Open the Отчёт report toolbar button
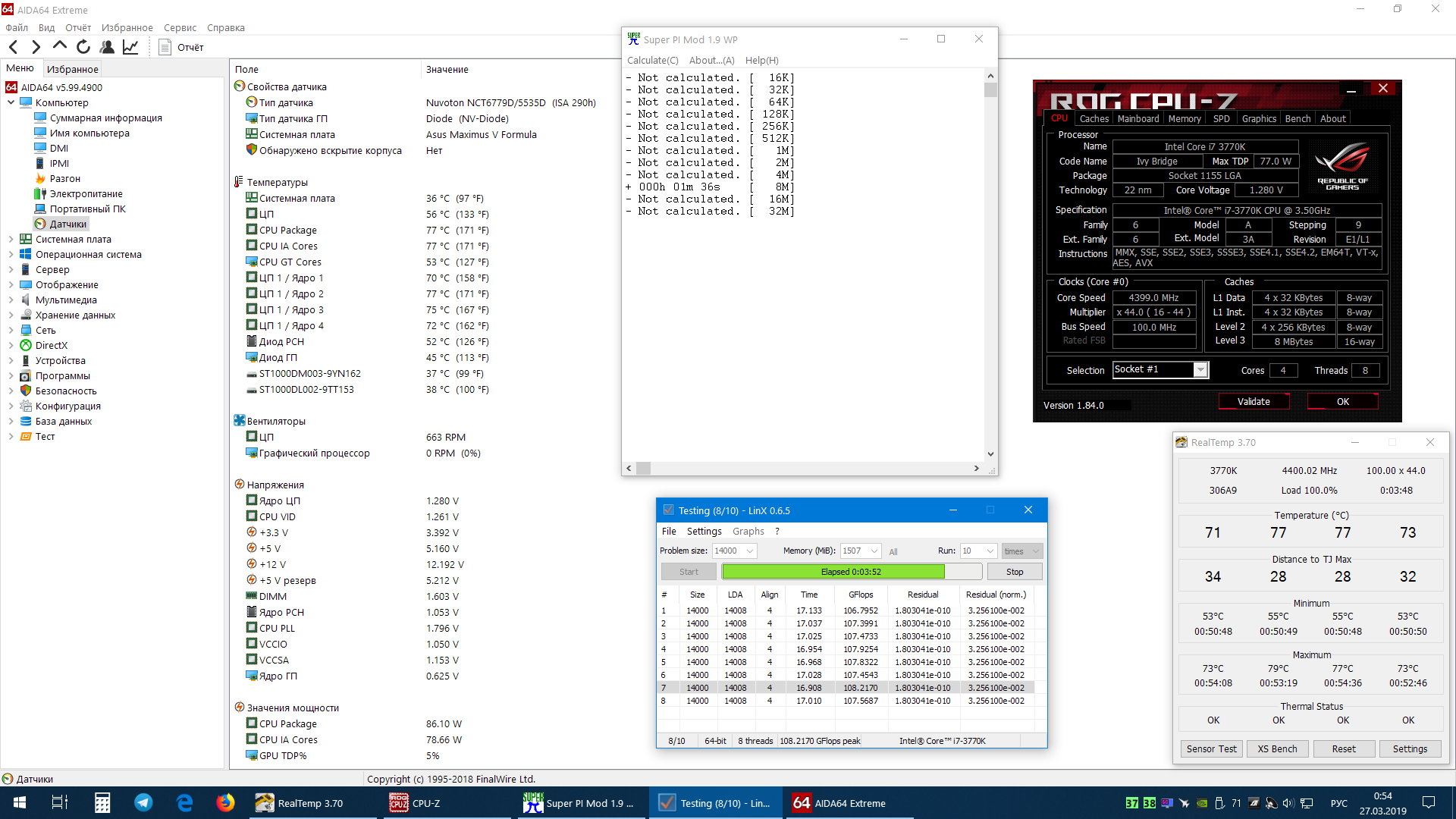The width and height of the screenshot is (1456, 819). (x=181, y=47)
